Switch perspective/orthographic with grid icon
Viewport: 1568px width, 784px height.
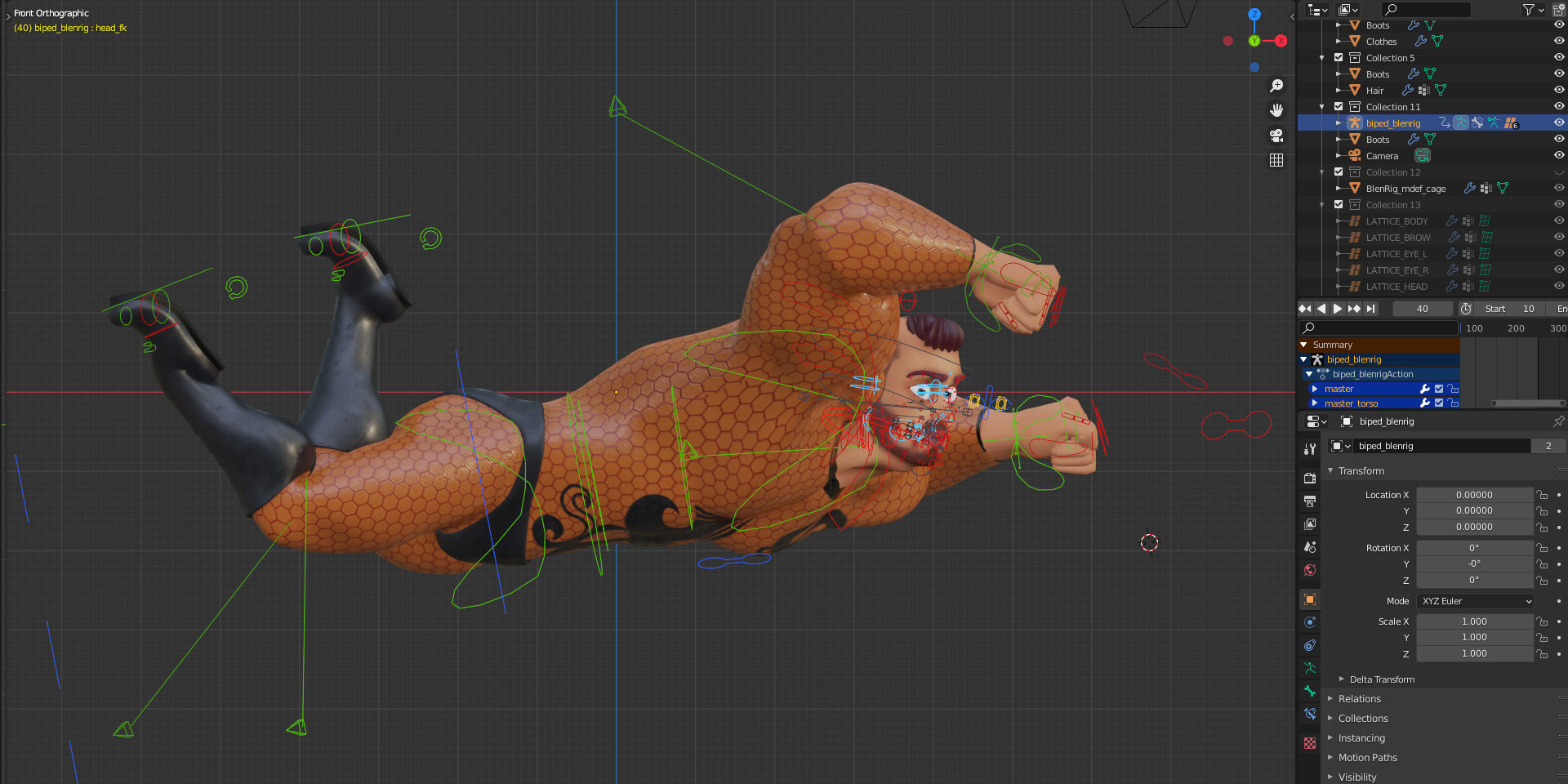[1276, 160]
